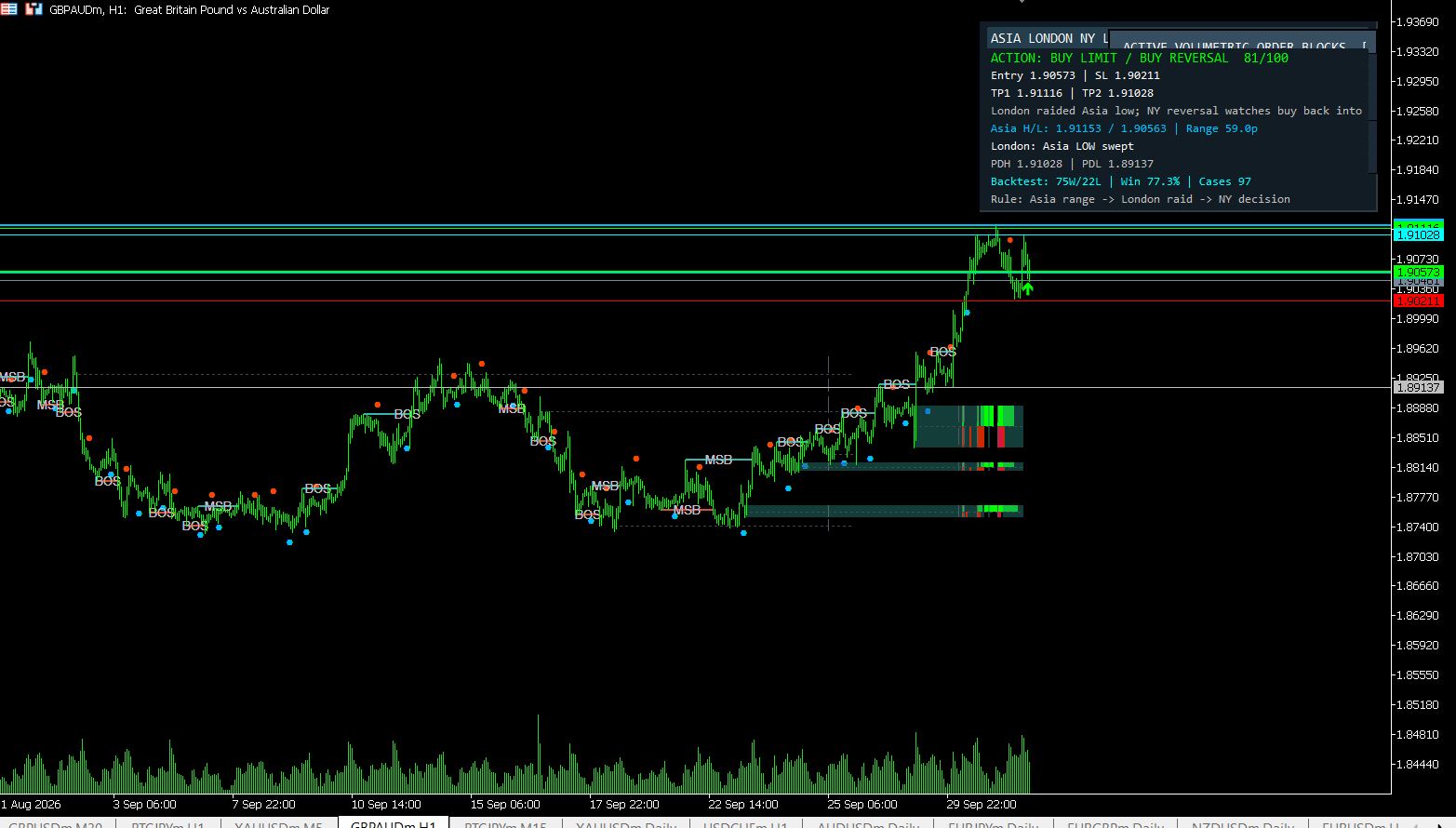The image size is (1456, 828).
Task: Click the green 1.90573 entry price label
Action: 1418,272
